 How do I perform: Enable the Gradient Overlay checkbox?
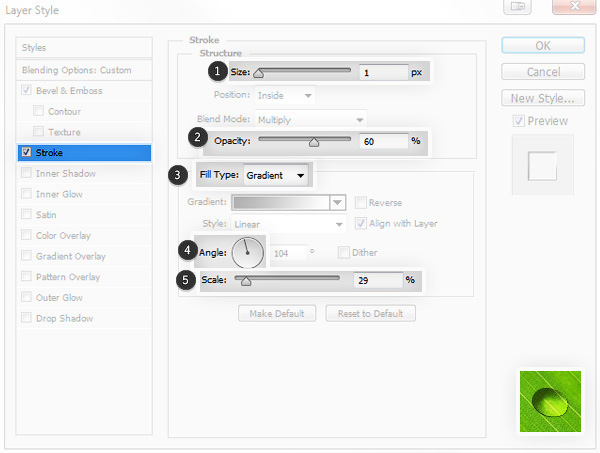point(26,256)
